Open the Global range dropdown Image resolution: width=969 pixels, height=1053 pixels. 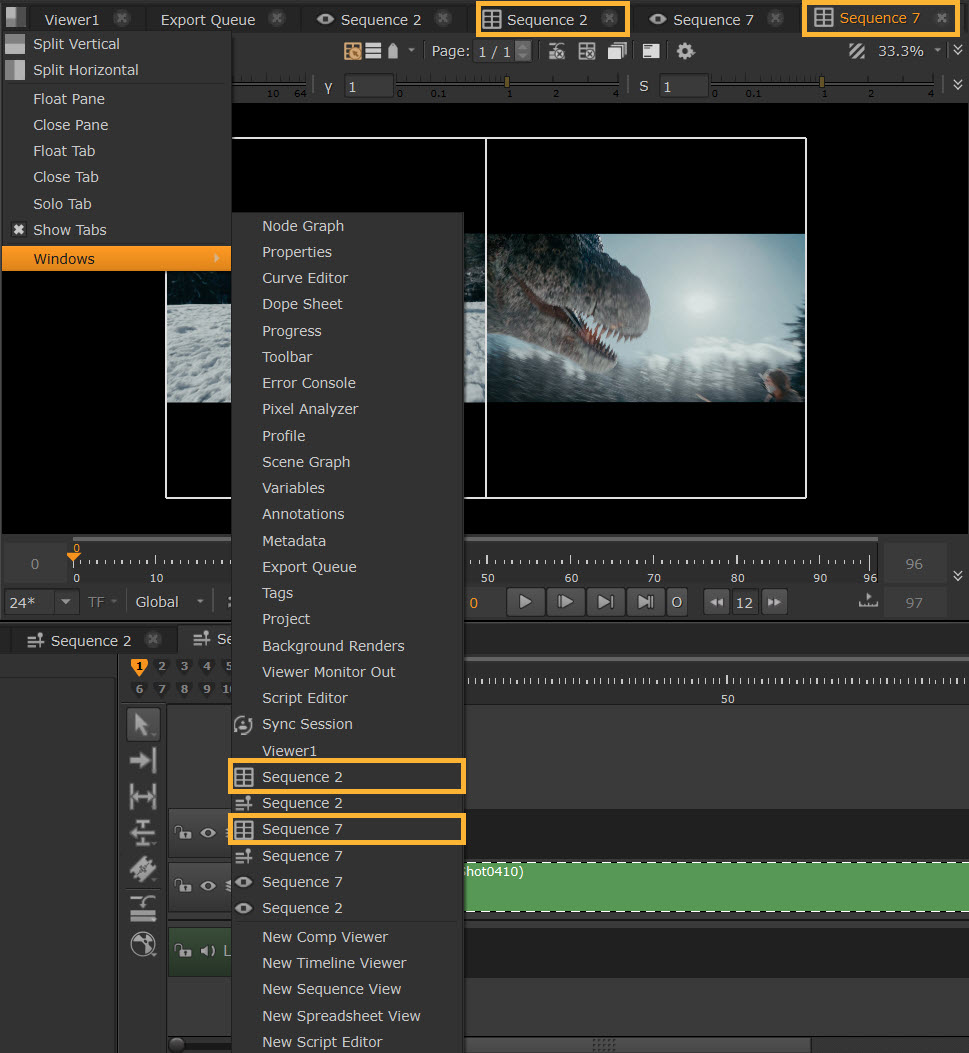(x=169, y=602)
